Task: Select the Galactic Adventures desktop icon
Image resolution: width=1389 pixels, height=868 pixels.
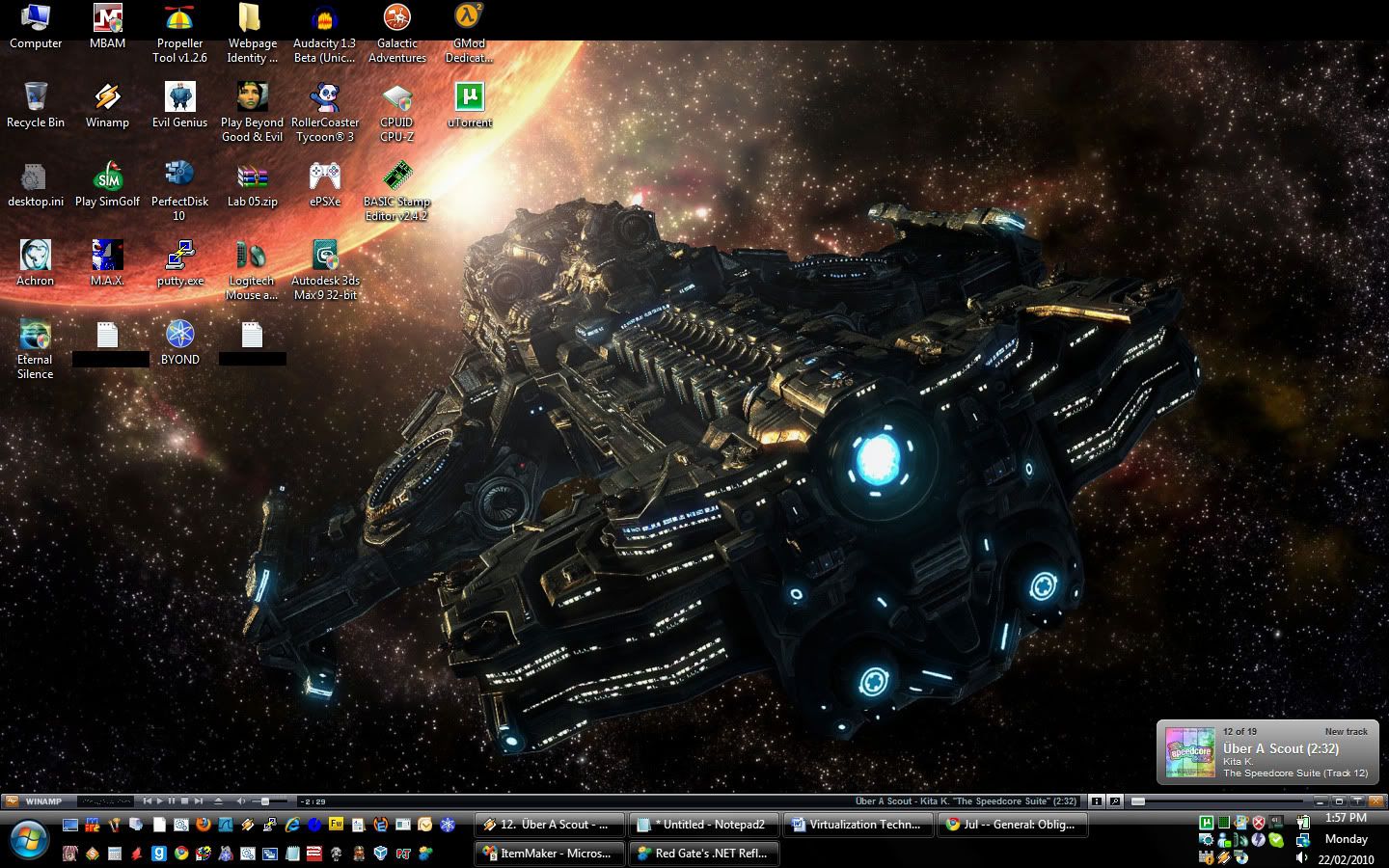Action: (x=396, y=33)
